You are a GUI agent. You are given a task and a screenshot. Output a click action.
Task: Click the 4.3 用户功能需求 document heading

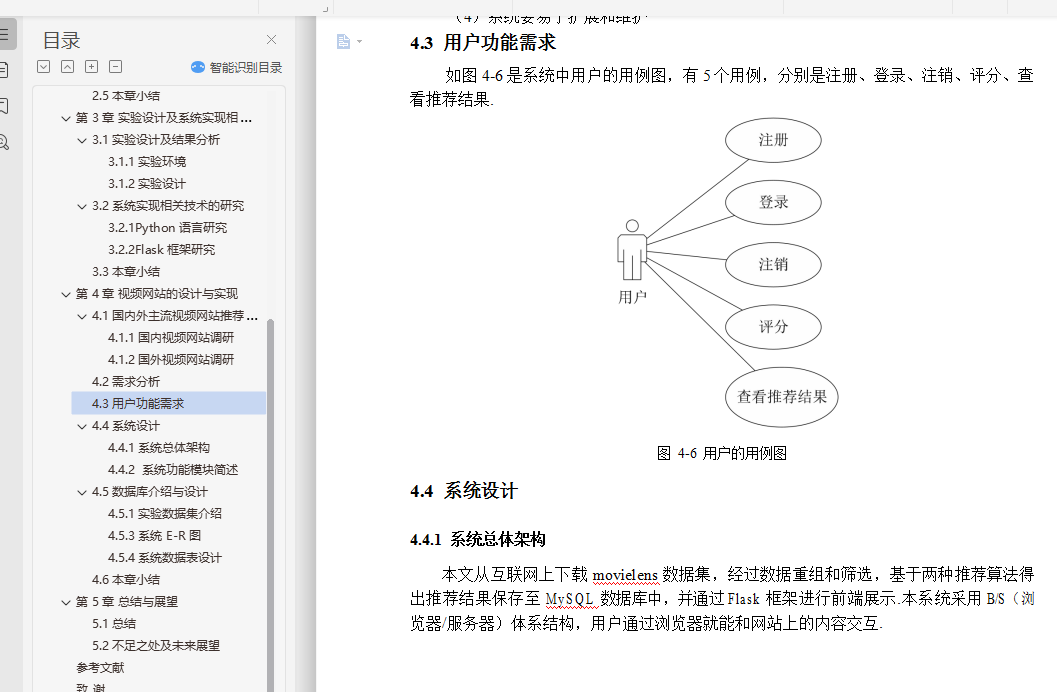pos(483,42)
